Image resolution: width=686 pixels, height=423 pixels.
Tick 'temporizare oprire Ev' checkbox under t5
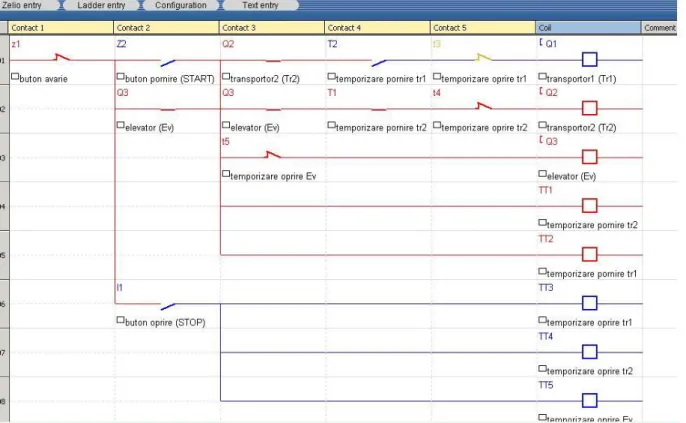point(226,174)
